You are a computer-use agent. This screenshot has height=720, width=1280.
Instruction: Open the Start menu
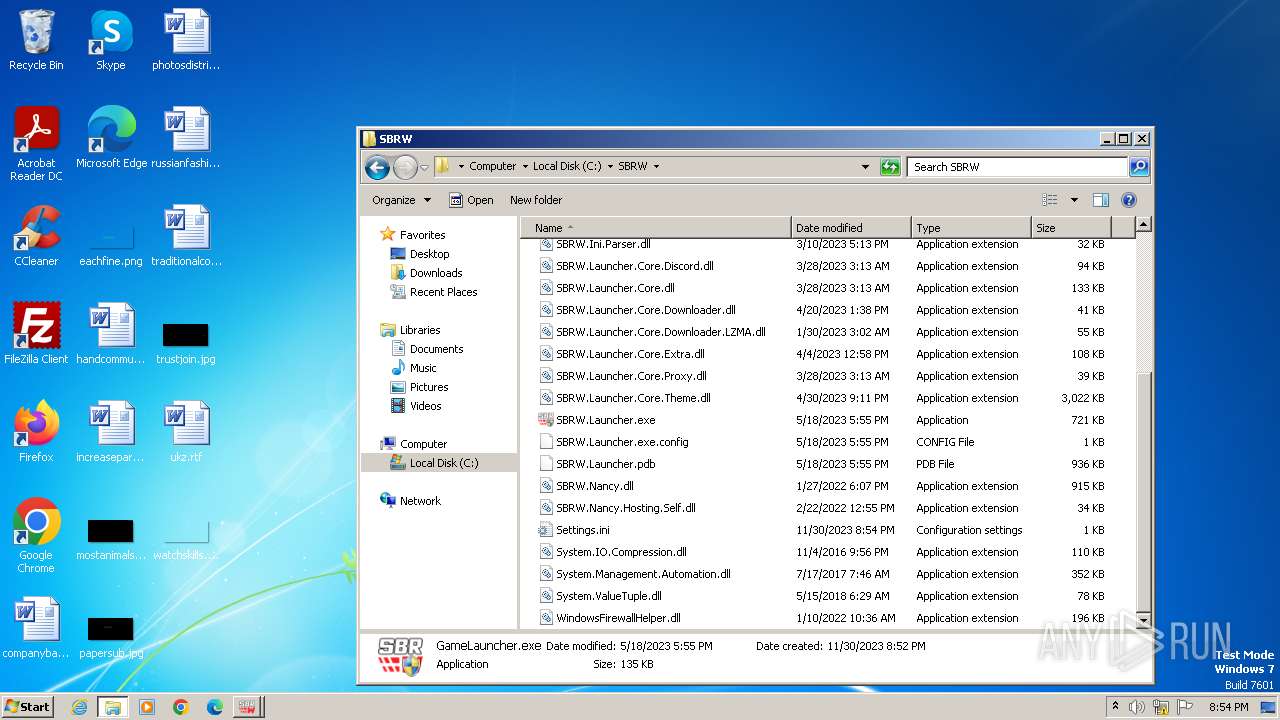[x=27, y=707]
